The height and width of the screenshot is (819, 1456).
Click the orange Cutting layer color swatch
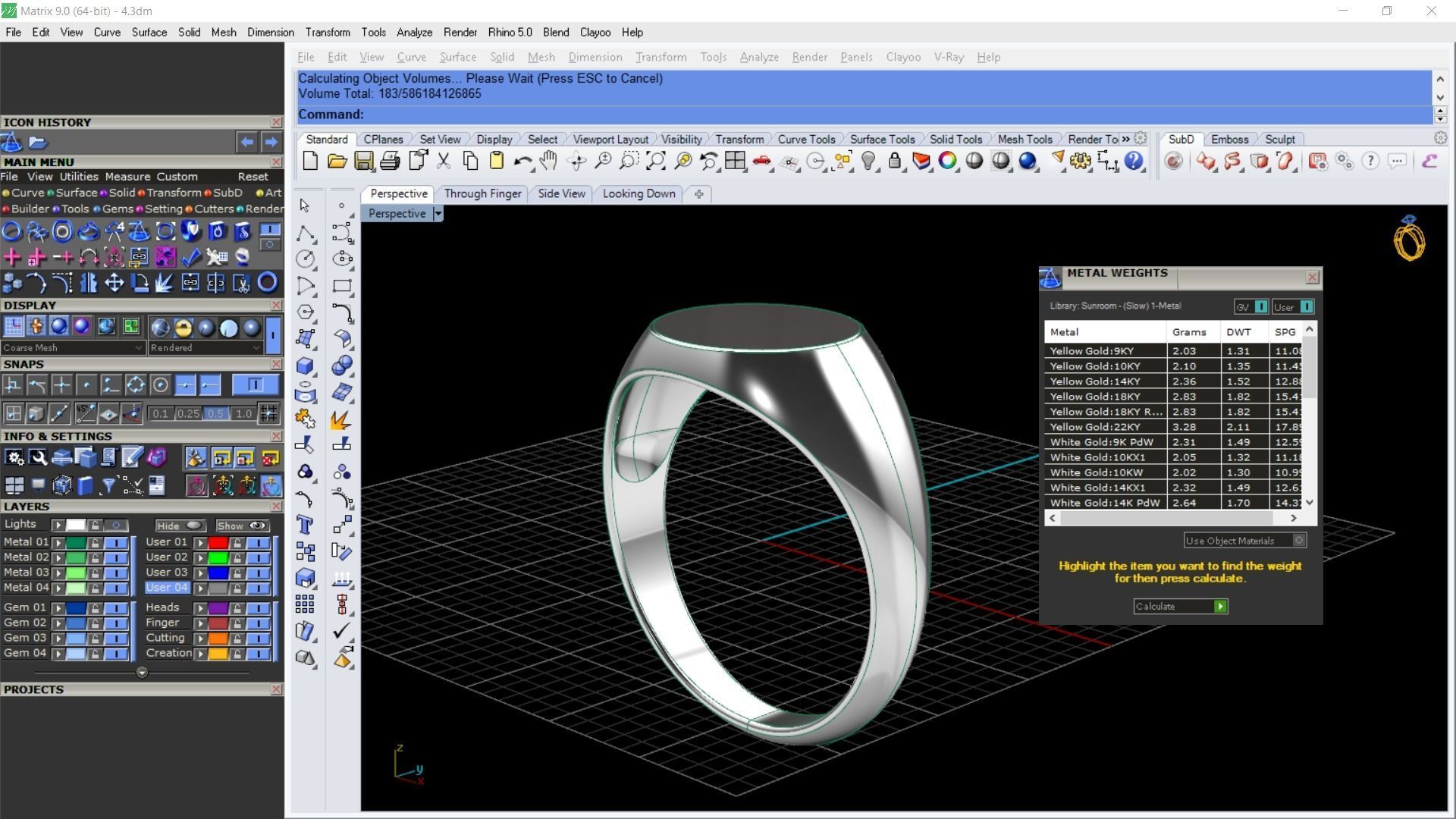click(218, 638)
